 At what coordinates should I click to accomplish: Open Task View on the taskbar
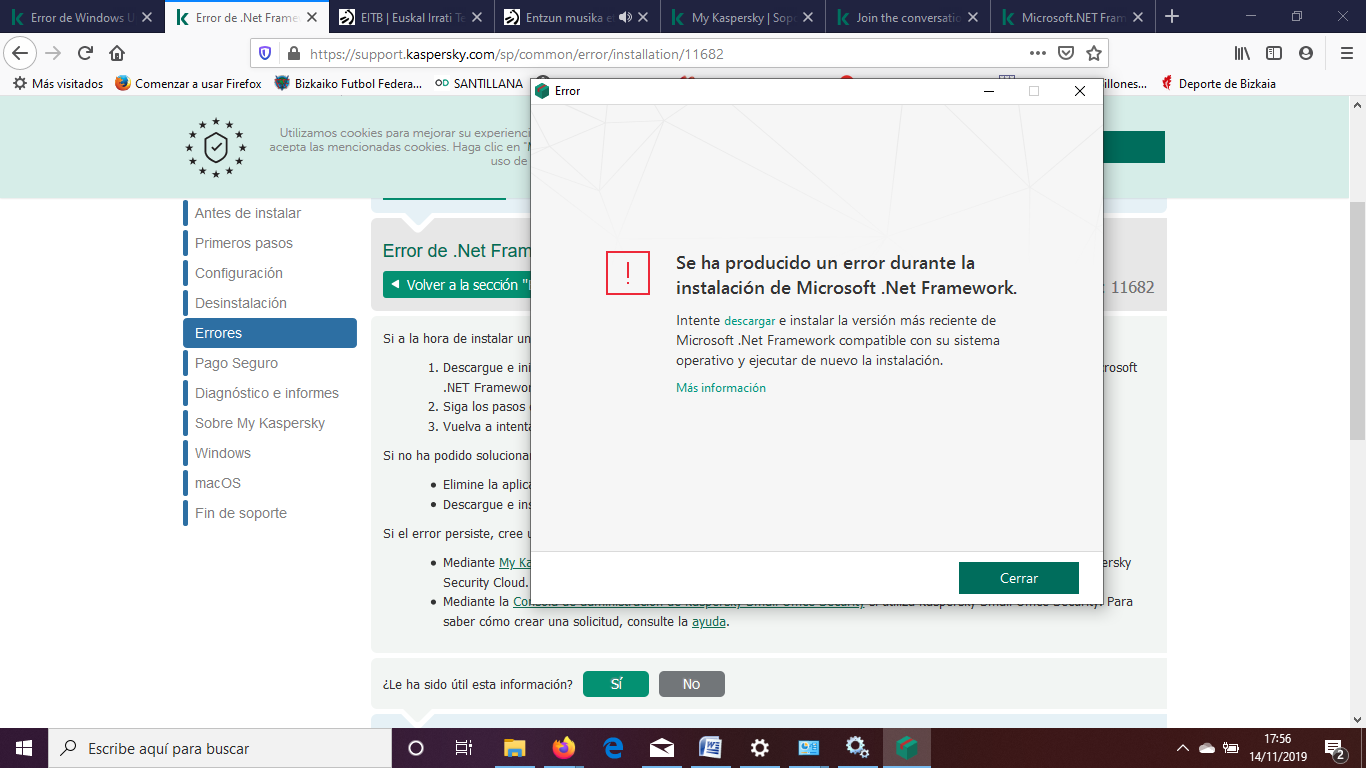(x=464, y=748)
